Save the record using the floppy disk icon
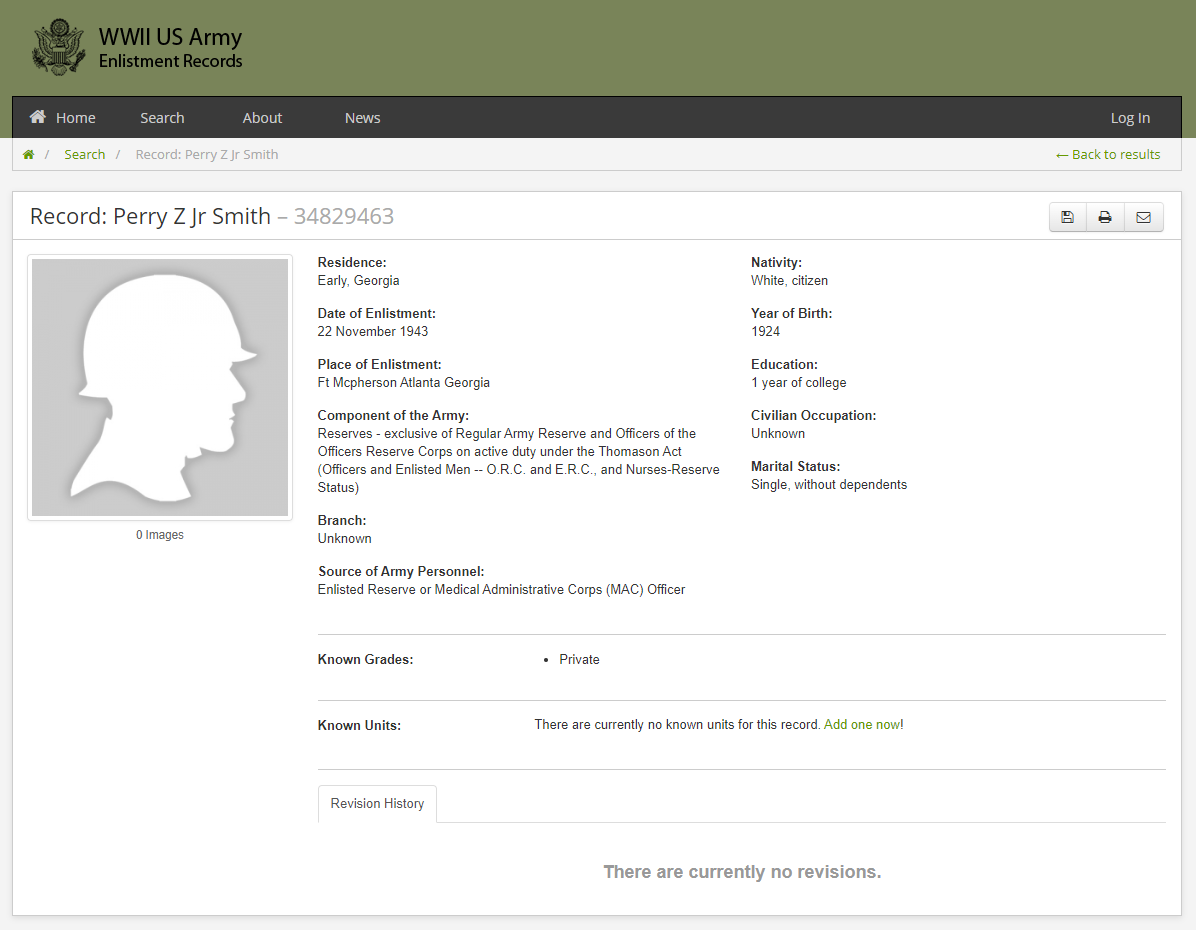Viewport: 1196px width, 930px height. 1067,217
